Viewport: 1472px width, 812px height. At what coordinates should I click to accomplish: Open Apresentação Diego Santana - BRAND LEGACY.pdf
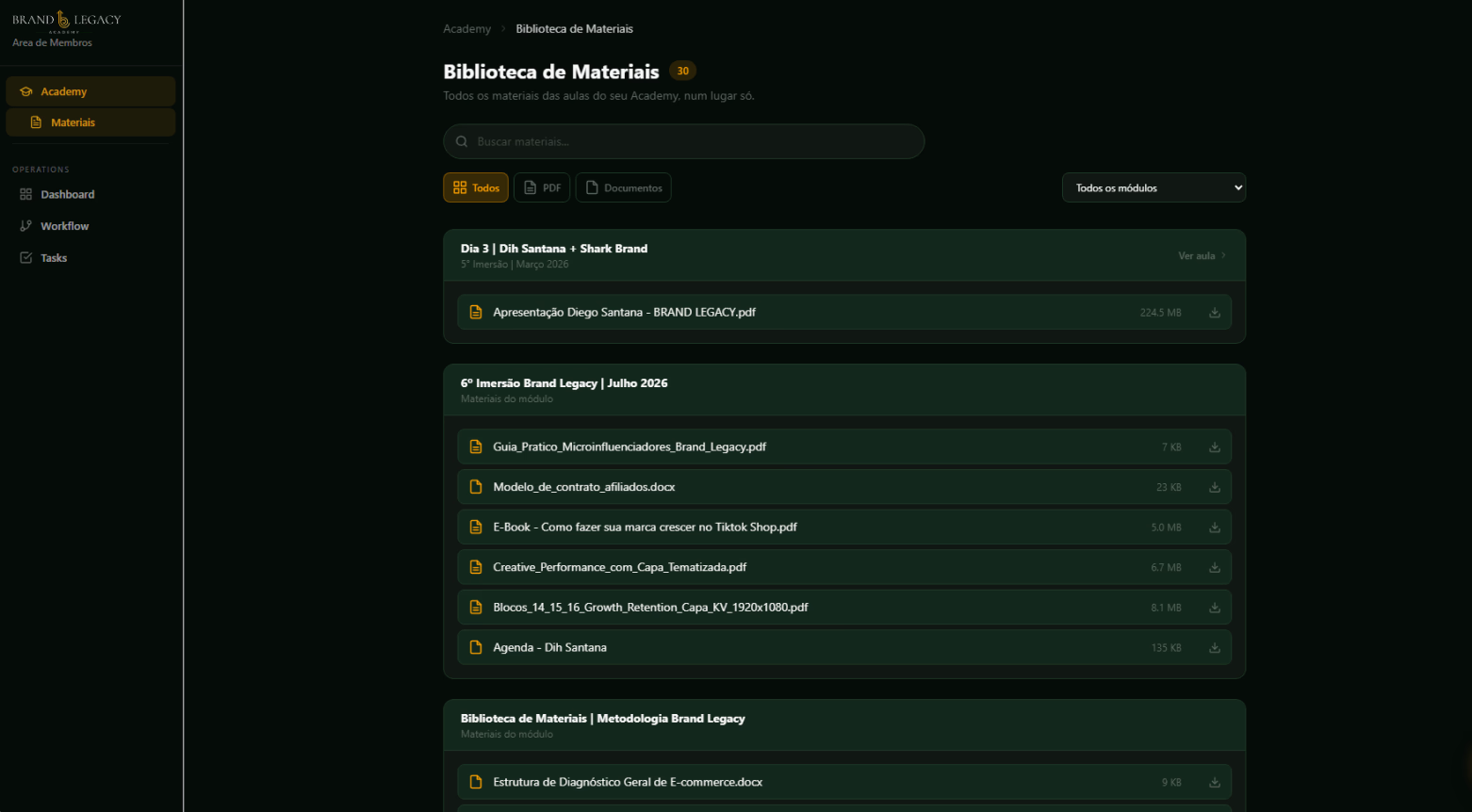[x=844, y=313]
